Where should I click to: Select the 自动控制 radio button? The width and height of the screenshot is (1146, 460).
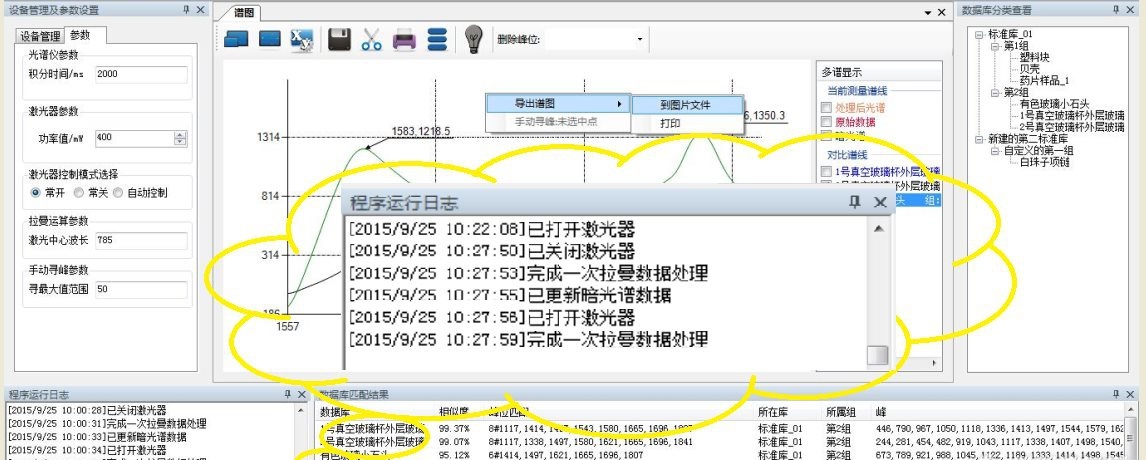(119, 192)
